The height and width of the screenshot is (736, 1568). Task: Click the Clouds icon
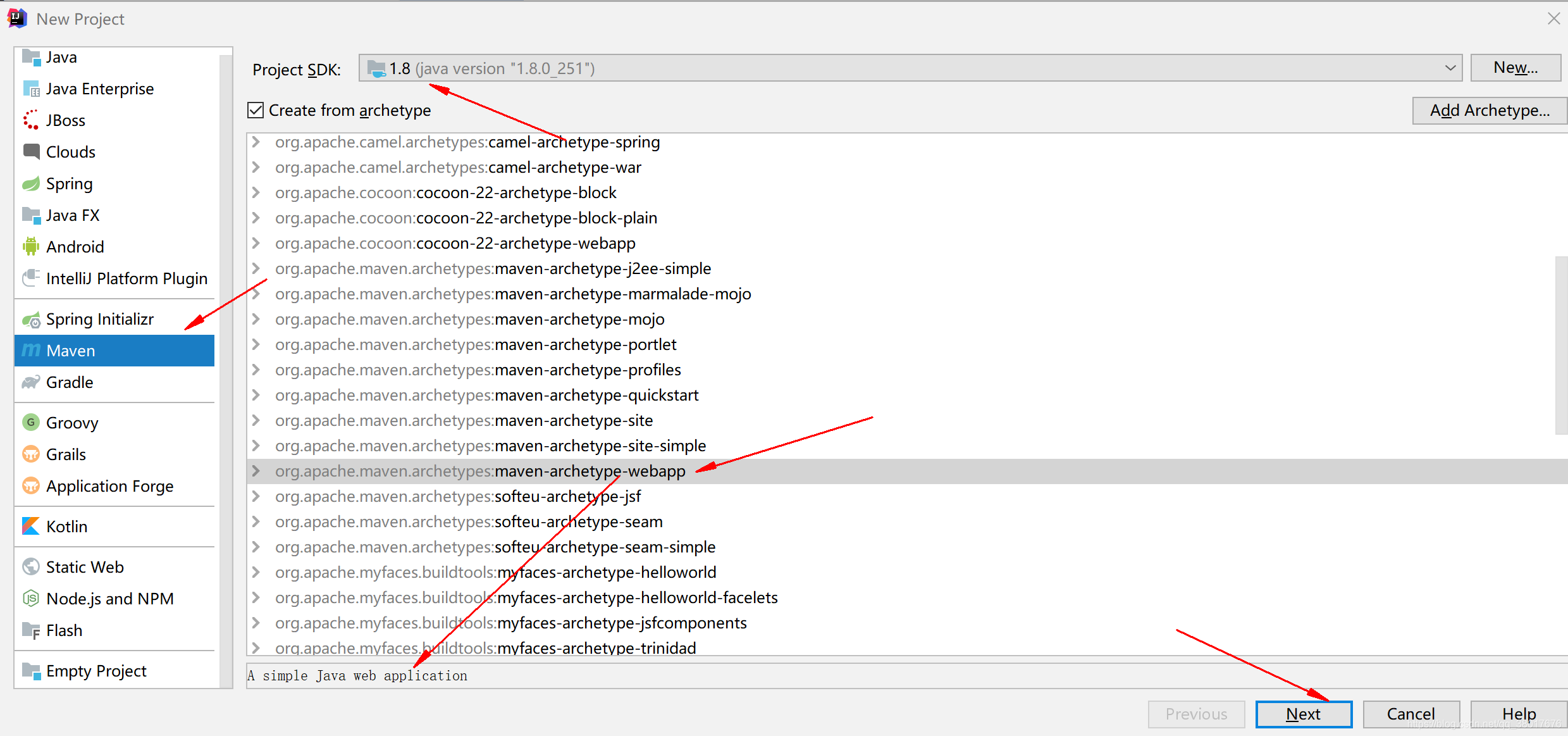click(x=31, y=152)
